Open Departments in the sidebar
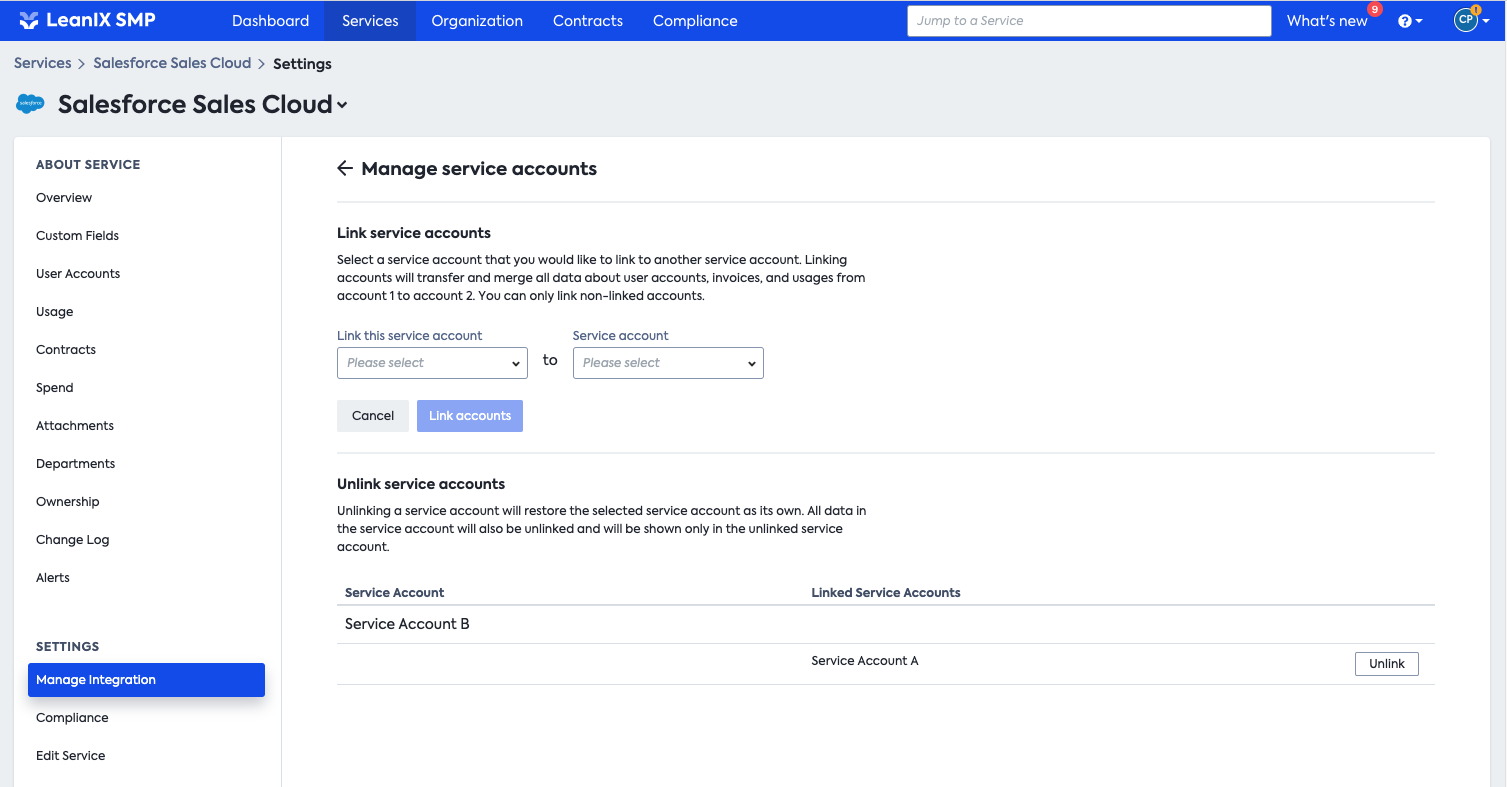Screen dimensions: 1507x787 point(76,464)
